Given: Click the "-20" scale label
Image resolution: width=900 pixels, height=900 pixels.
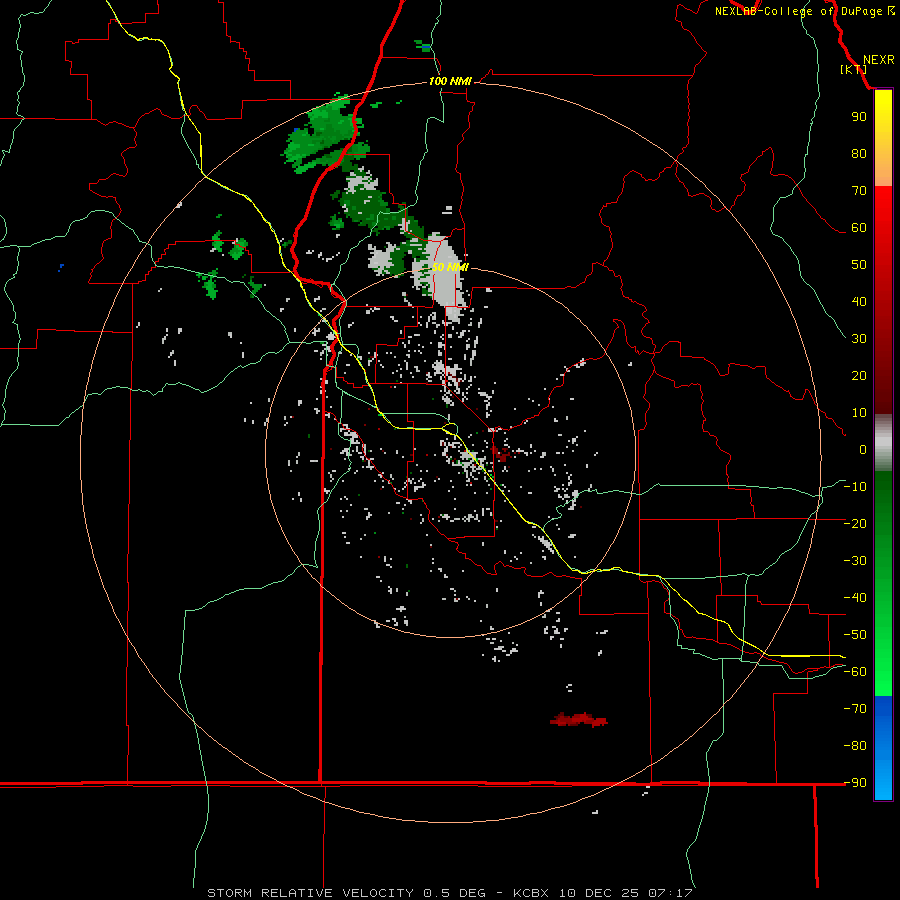Looking at the screenshot, I should [855, 524].
